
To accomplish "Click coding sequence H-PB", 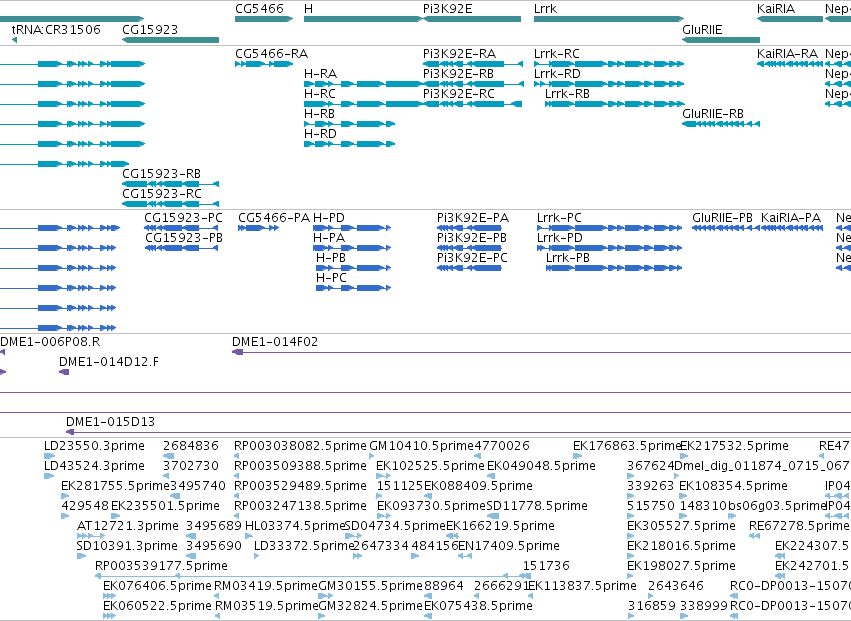I will coord(353,268).
